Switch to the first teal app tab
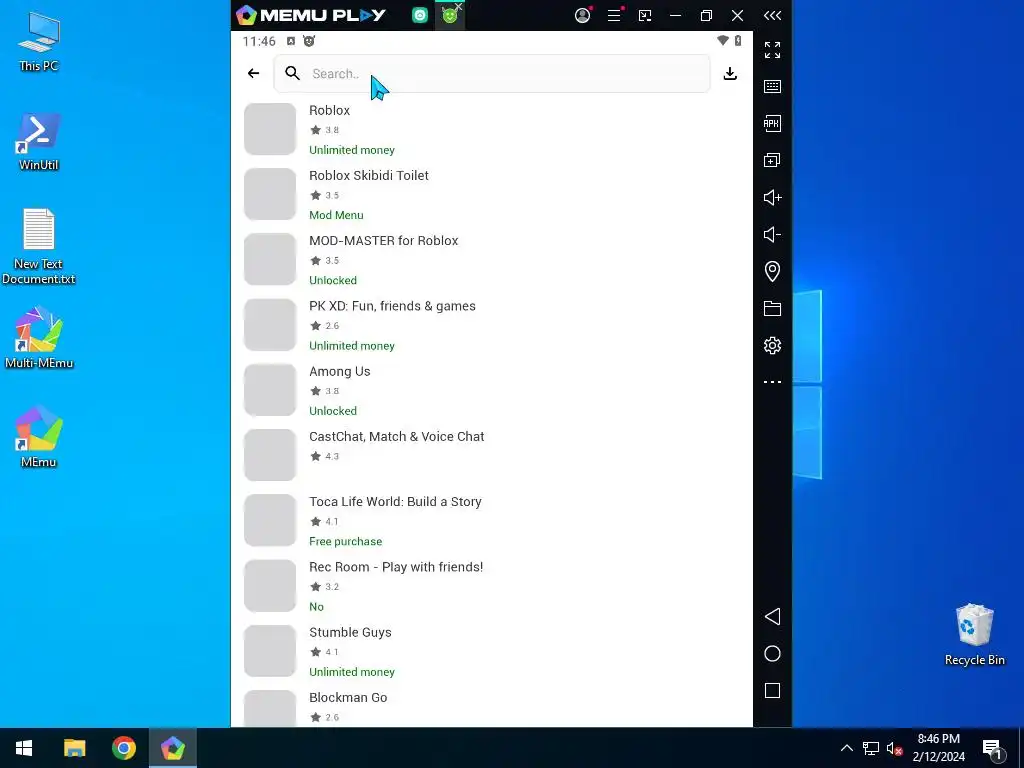The height and width of the screenshot is (768, 1024). 420,15
